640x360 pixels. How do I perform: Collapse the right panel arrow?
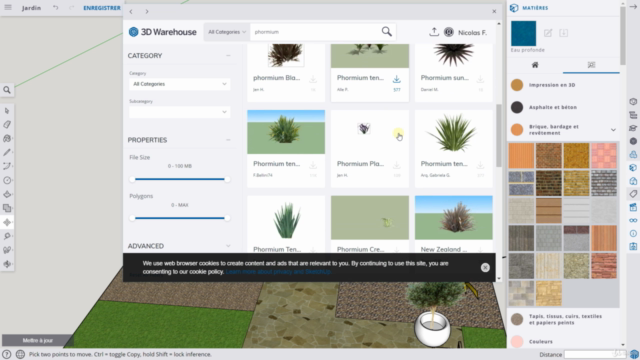633,7
